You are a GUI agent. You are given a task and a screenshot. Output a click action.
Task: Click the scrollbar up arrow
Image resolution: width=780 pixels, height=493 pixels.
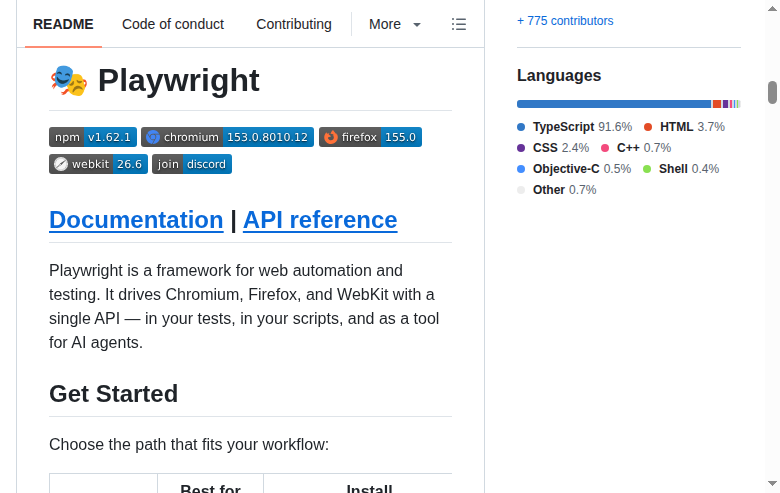click(772, 9)
